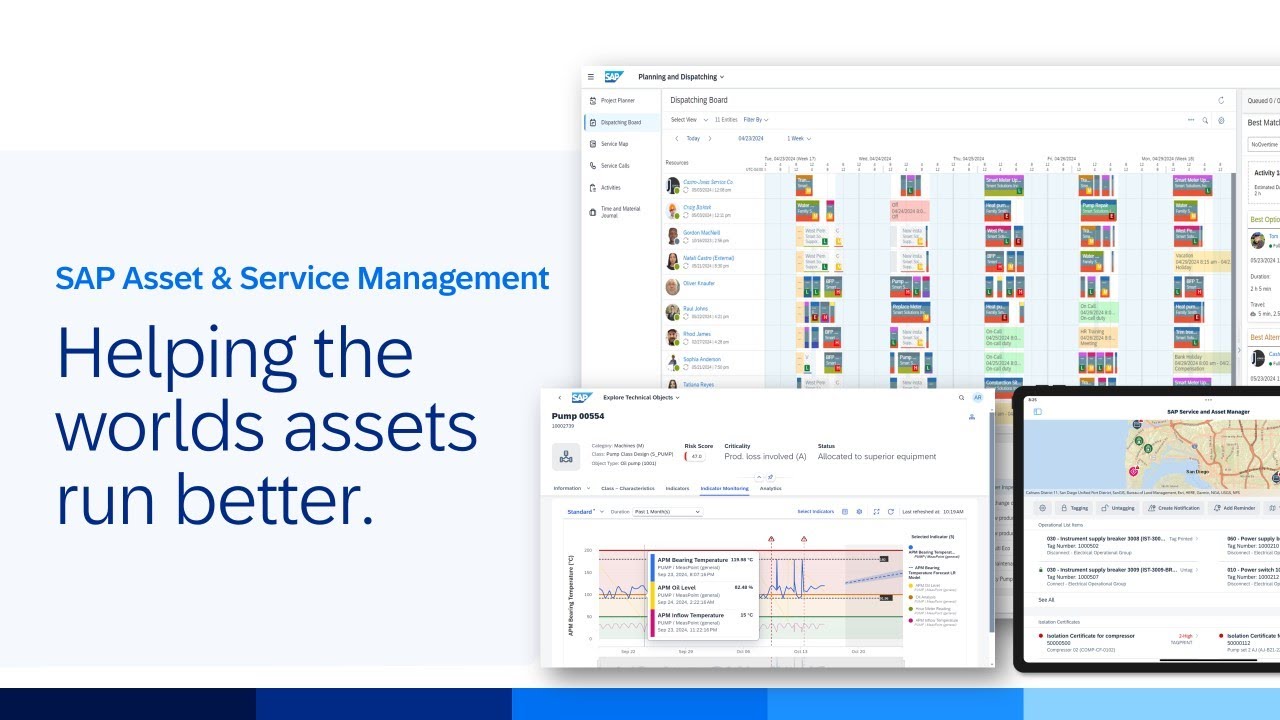
Task: Open resource Gordon MacNeill
Action: tap(701, 232)
